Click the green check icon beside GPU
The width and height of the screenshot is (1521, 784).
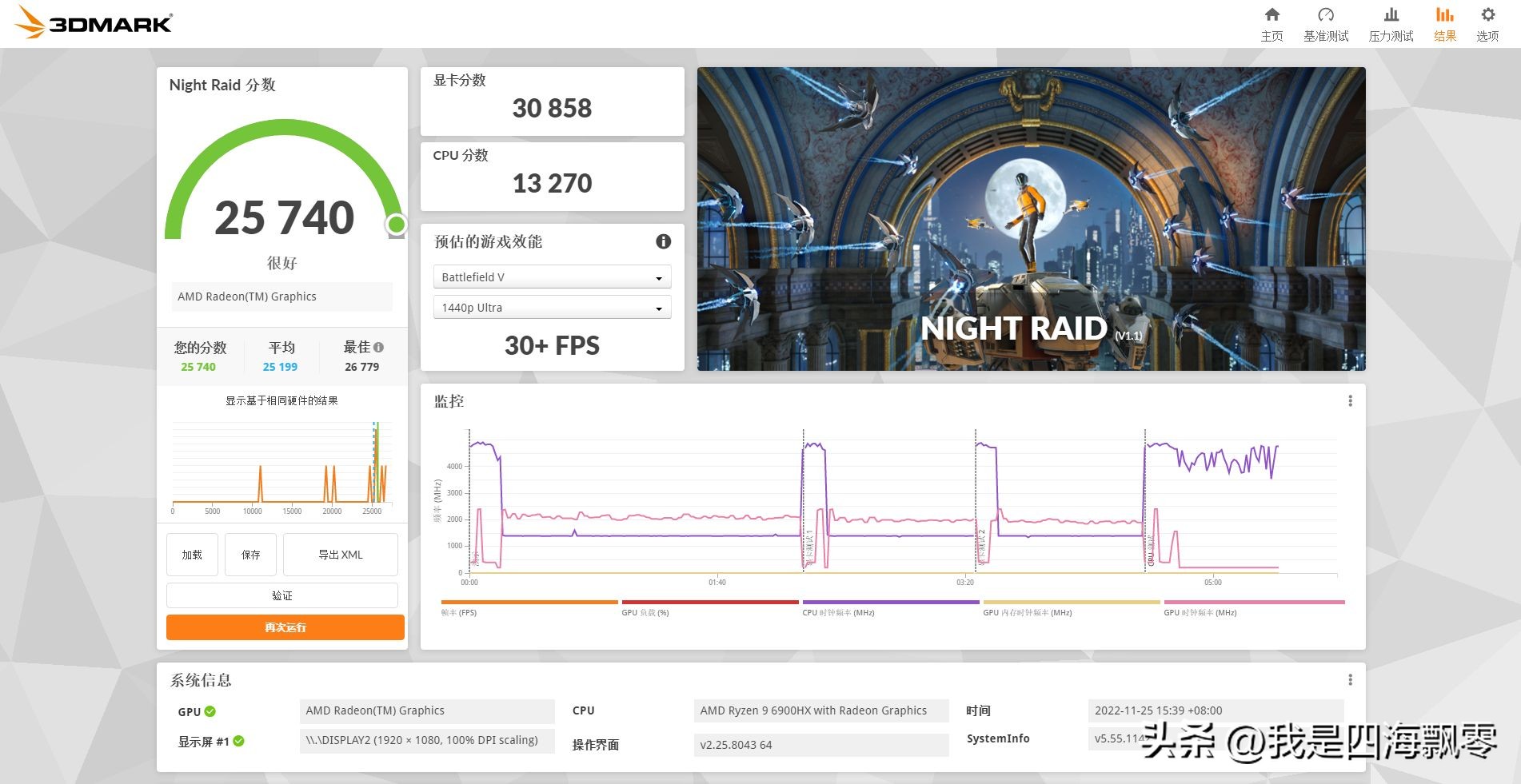pyautogui.click(x=210, y=711)
